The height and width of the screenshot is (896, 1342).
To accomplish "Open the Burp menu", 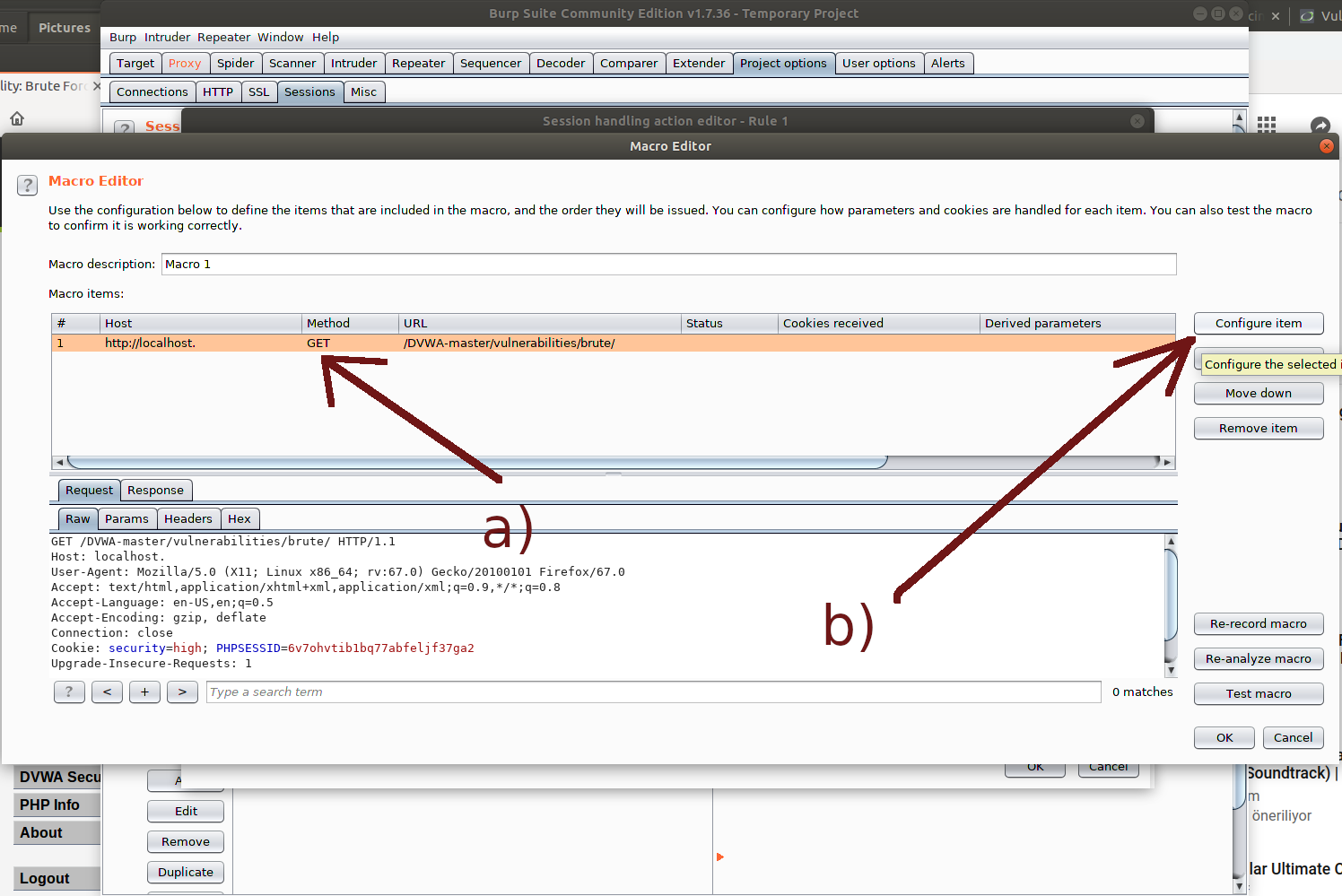I will pos(123,37).
